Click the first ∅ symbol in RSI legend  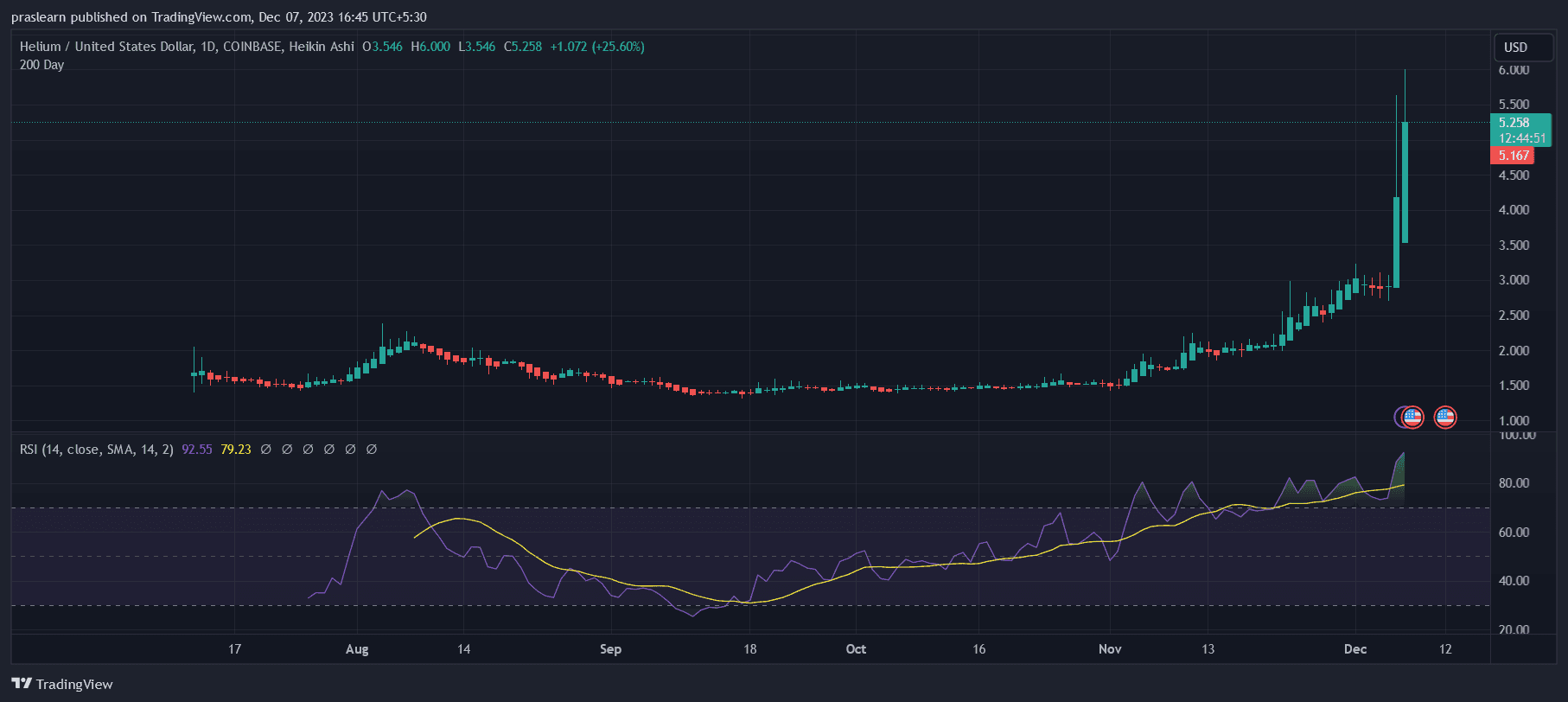pos(266,450)
